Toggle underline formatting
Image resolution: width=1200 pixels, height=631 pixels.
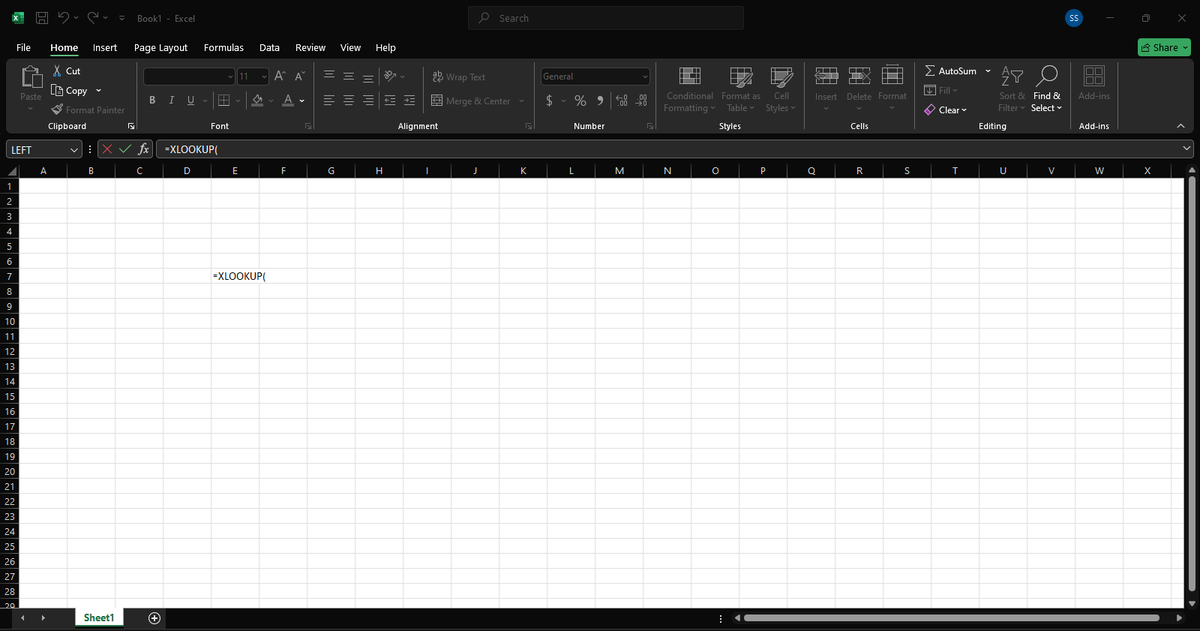(x=190, y=100)
